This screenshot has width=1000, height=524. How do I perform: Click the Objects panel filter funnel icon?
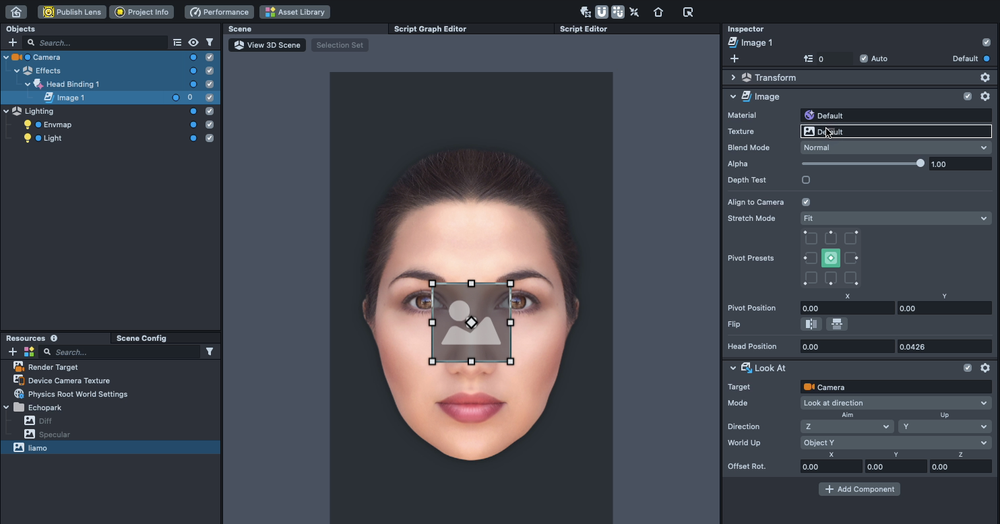[x=209, y=43]
